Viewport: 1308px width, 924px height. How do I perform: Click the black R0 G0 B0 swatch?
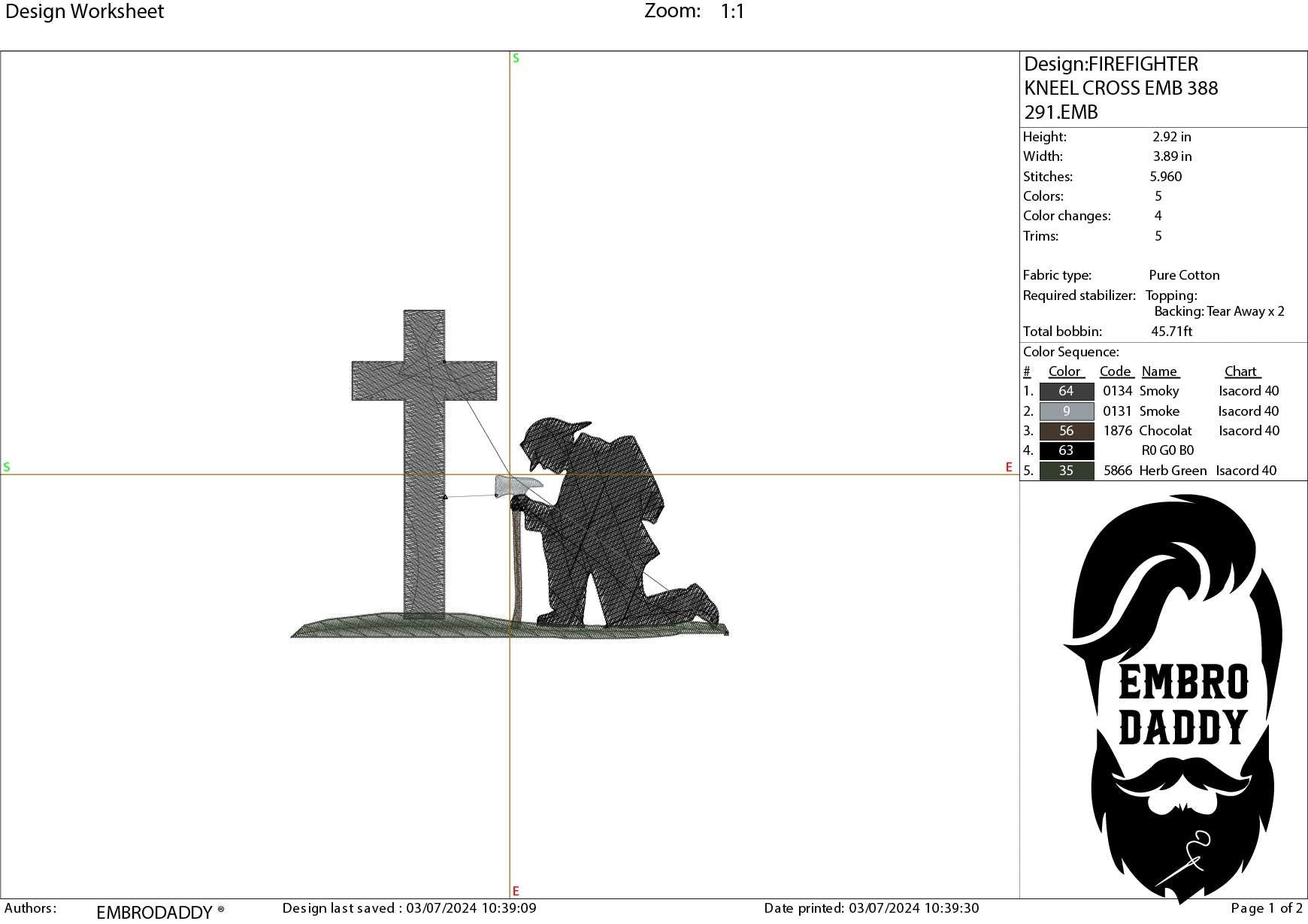click(1064, 450)
